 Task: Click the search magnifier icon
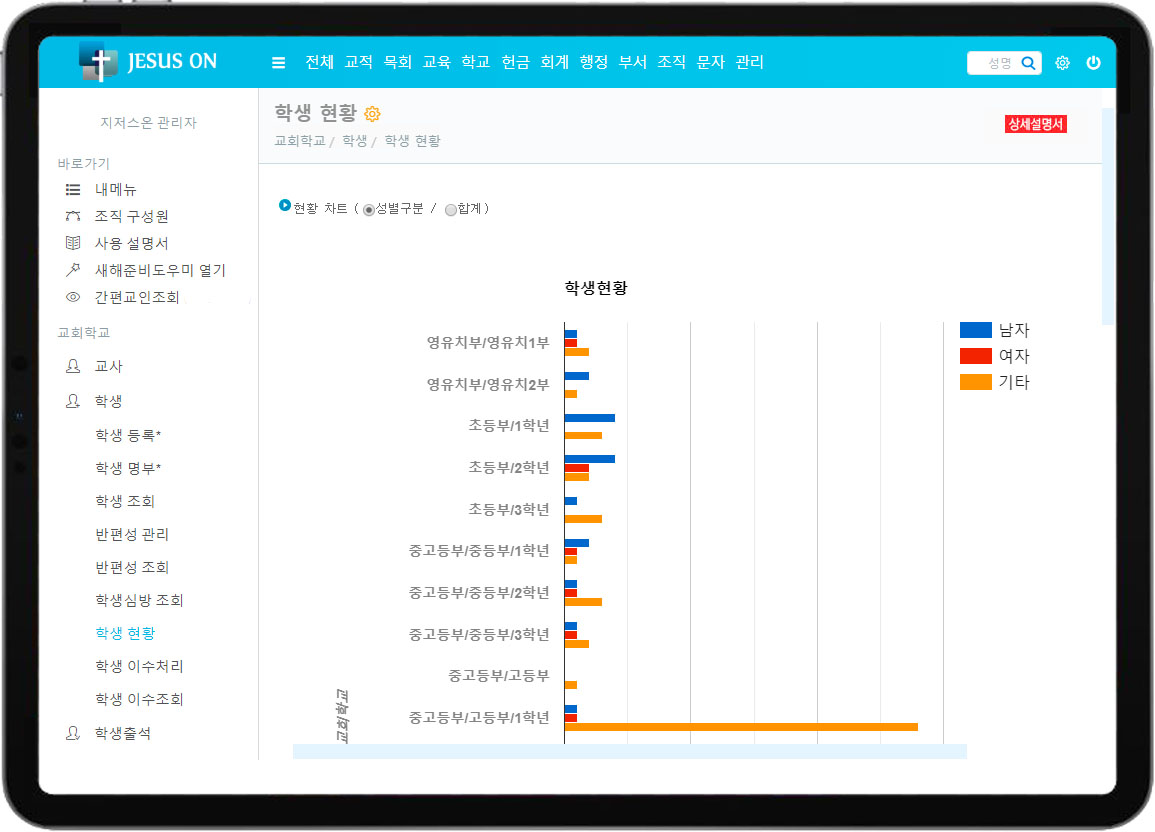coord(1028,63)
